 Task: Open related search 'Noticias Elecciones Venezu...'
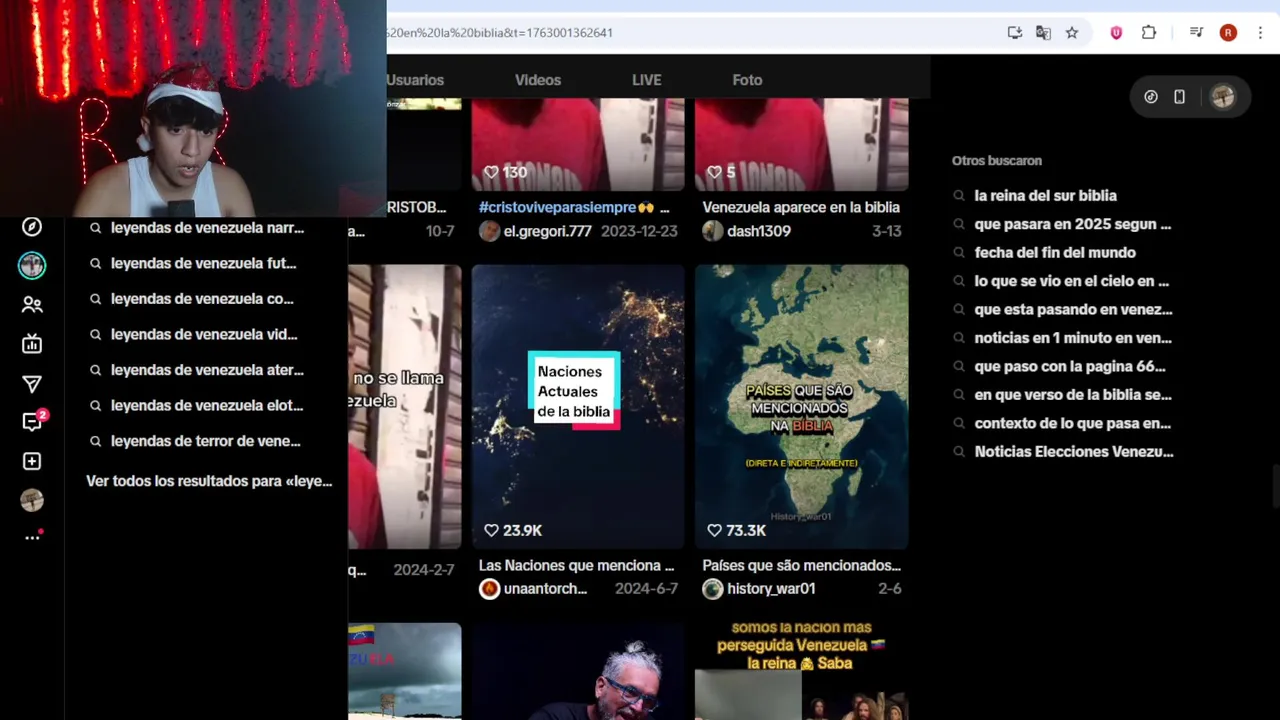pos(1074,452)
